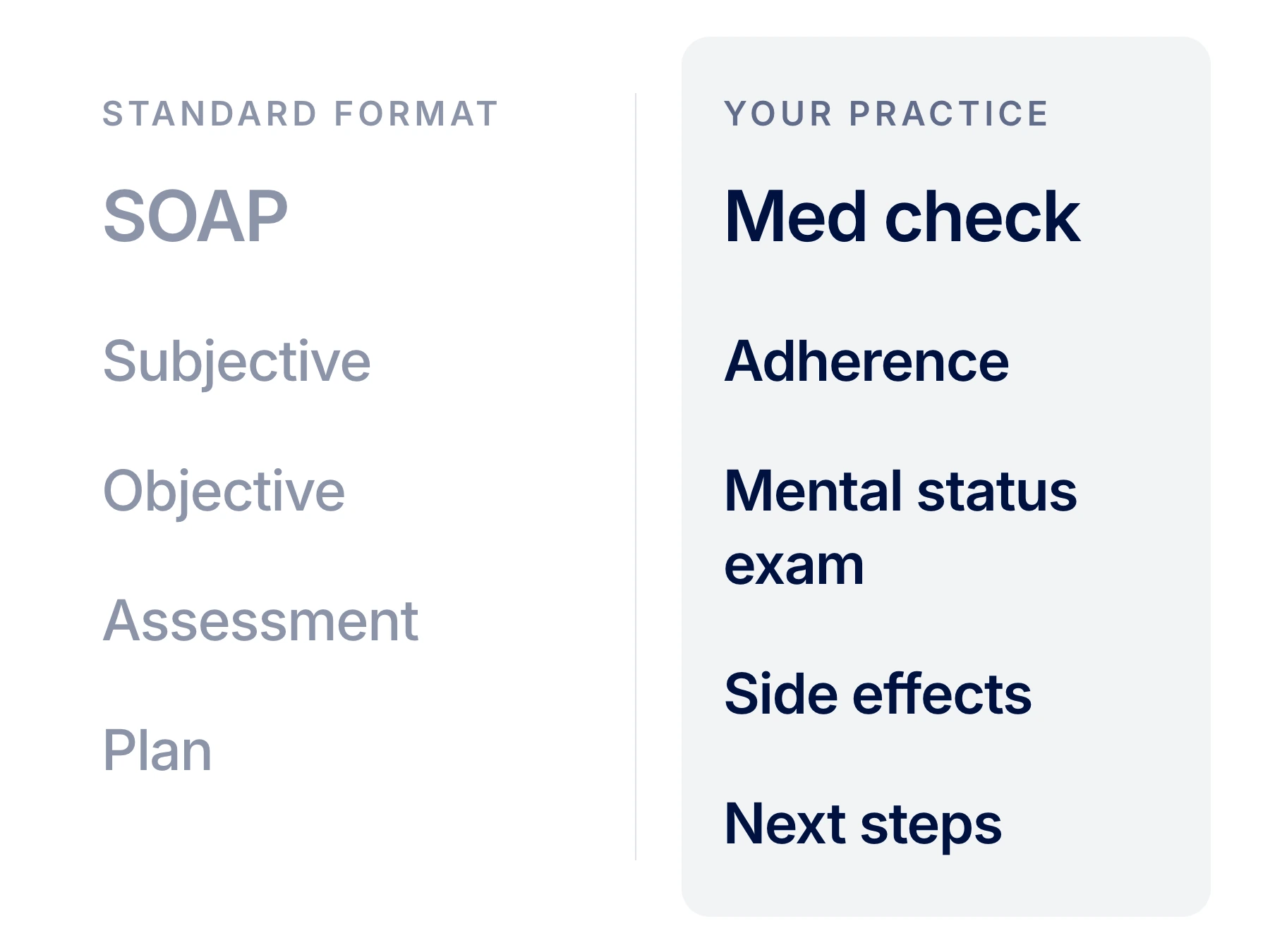
Task: Click Mental status exam item
Action: pos(900,527)
